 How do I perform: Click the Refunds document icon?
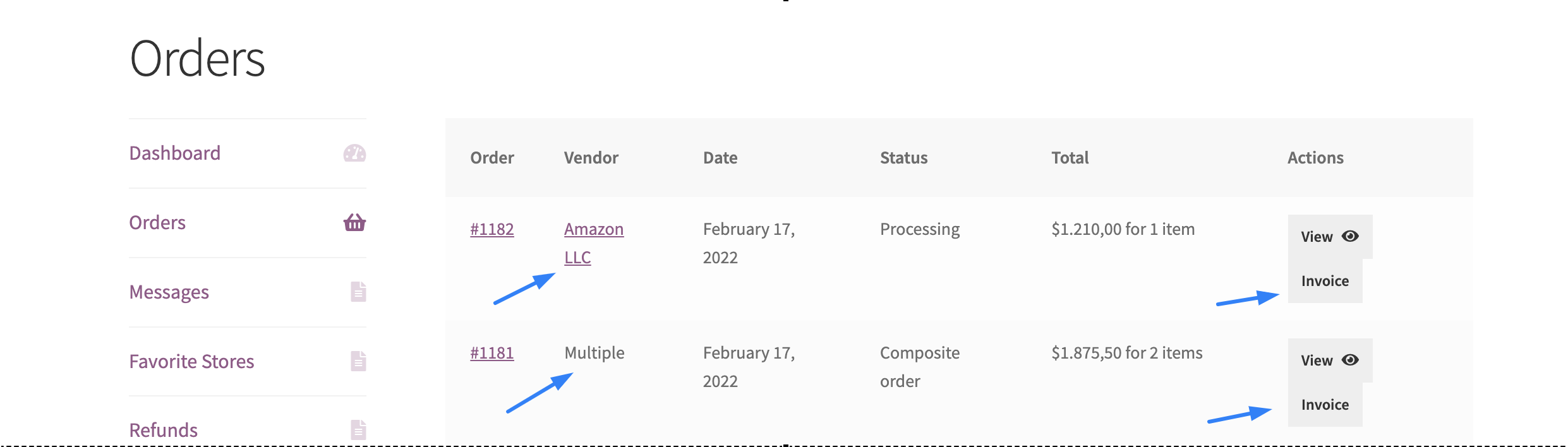[358, 430]
